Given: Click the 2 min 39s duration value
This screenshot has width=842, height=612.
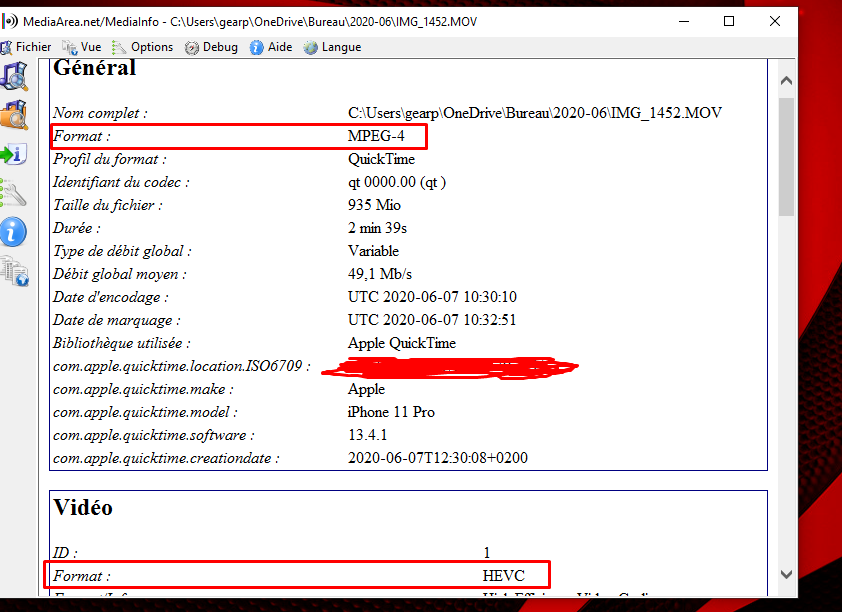Looking at the screenshot, I should pyautogui.click(x=378, y=228).
